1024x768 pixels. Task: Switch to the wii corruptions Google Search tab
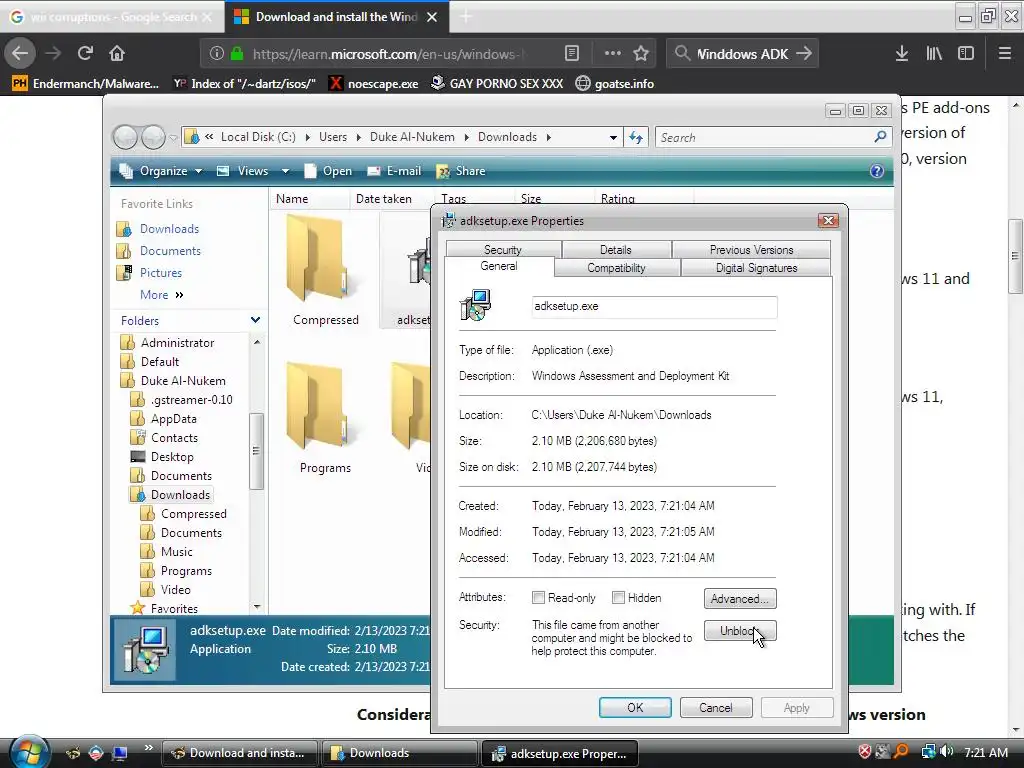click(112, 17)
